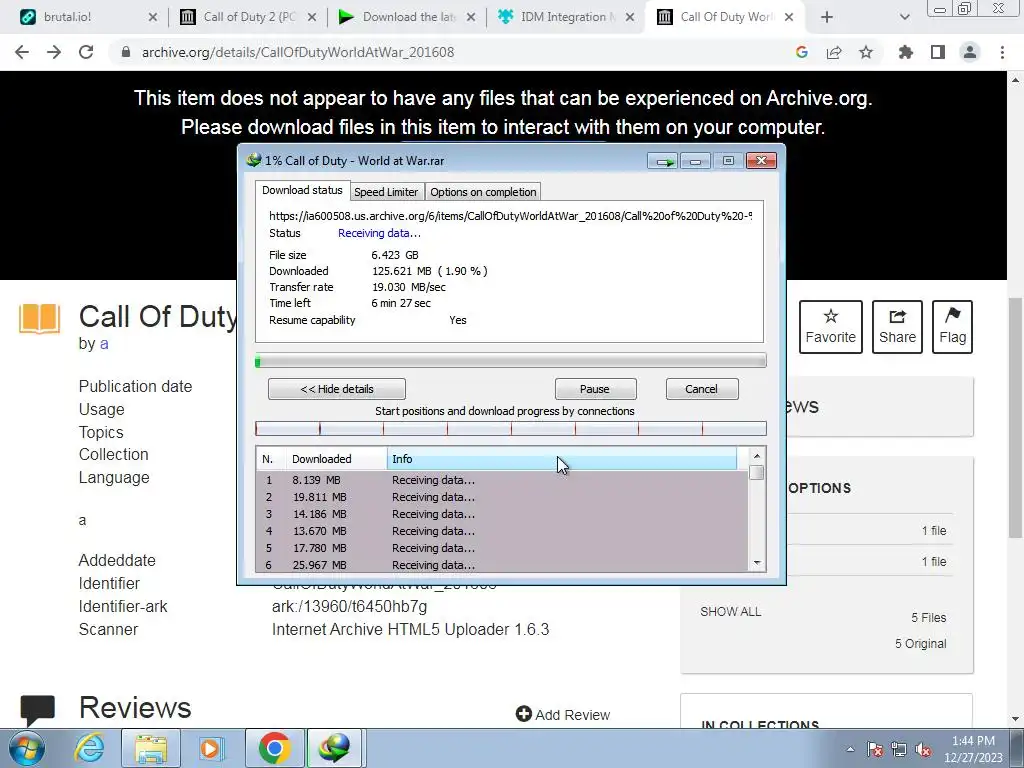Image resolution: width=1024 pixels, height=768 pixels.
Task: Select connection row with 13.670 MB
Action: pyautogui.click(x=502, y=531)
